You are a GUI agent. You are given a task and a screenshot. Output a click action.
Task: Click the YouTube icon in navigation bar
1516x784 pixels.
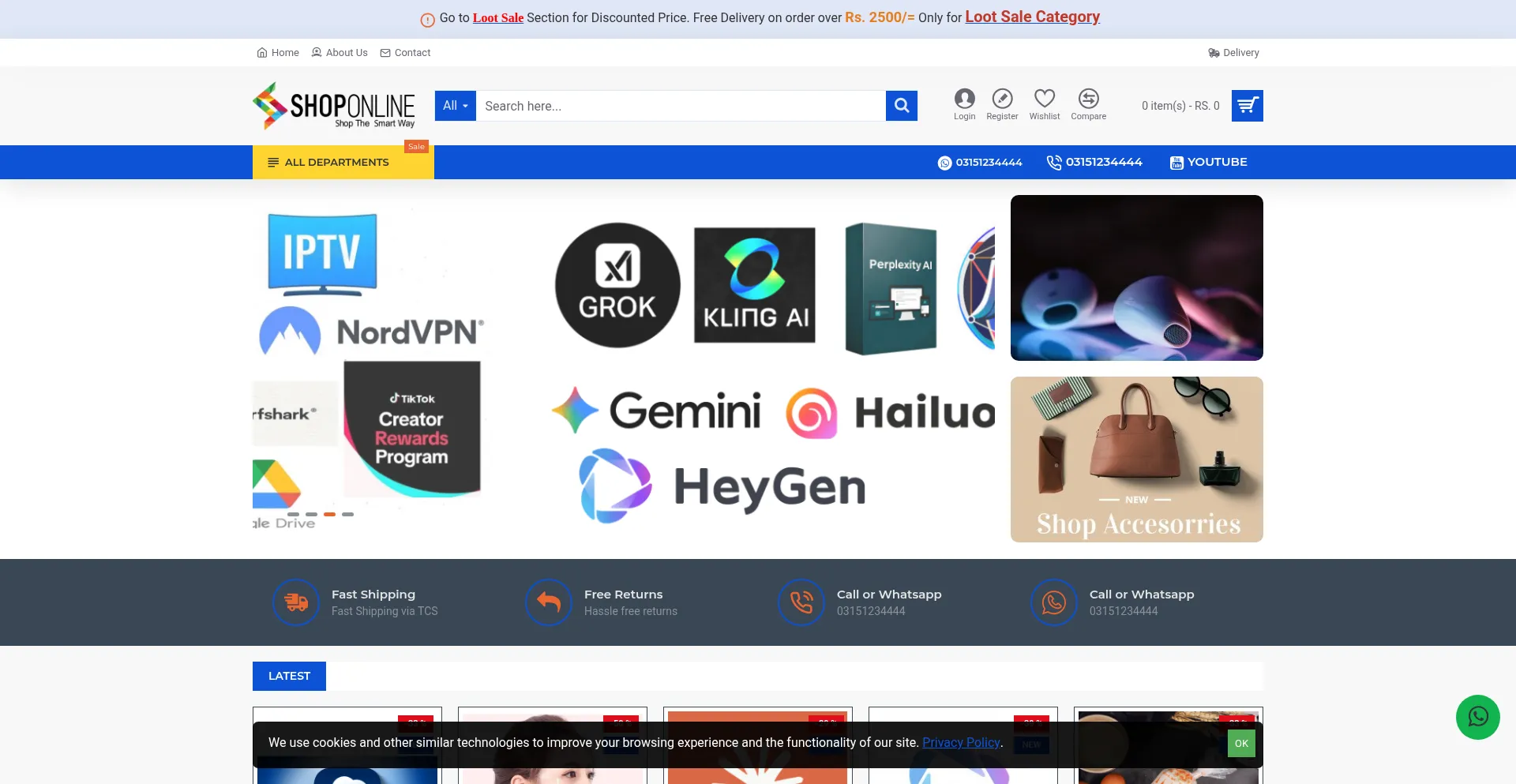1176,163
